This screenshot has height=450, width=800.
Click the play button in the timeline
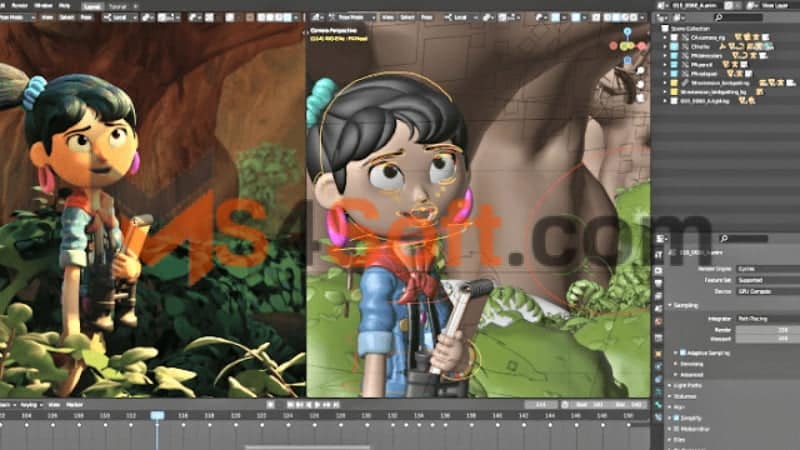317,405
